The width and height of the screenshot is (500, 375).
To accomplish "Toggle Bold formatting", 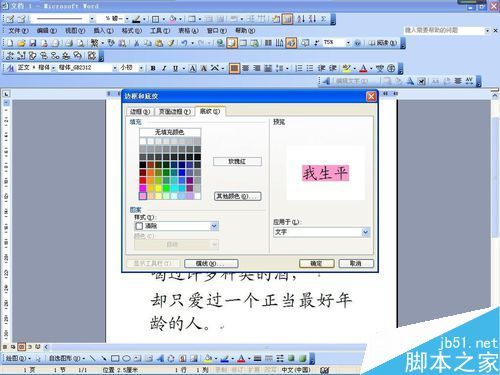I will pyautogui.click(x=153, y=68).
